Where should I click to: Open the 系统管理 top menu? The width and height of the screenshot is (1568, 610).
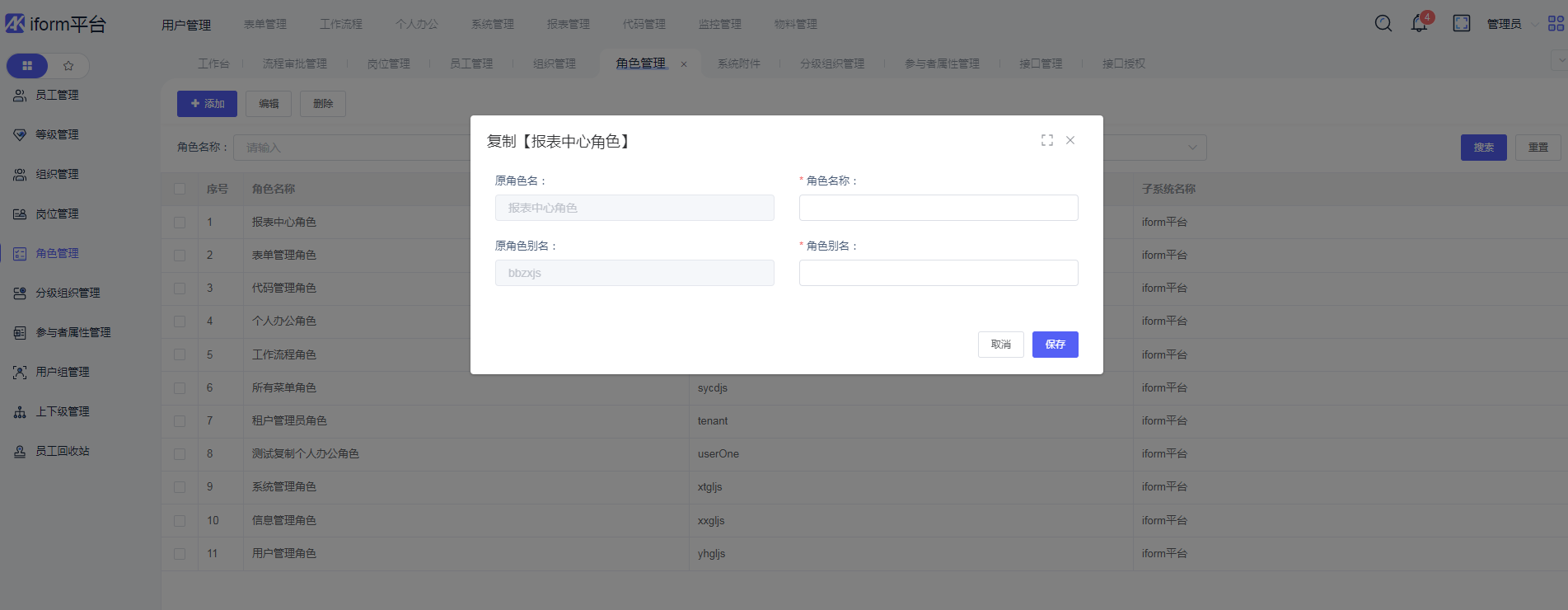pyautogui.click(x=493, y=25)
